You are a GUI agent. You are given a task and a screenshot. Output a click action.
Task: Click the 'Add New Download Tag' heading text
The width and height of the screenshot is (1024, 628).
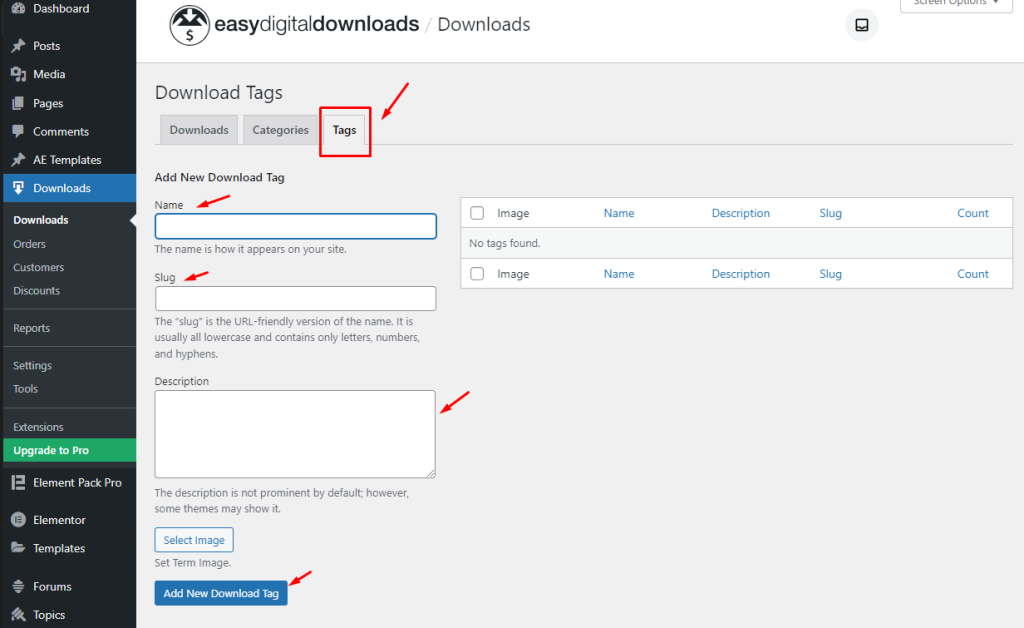pyautogui.click(x=219, y=177)
